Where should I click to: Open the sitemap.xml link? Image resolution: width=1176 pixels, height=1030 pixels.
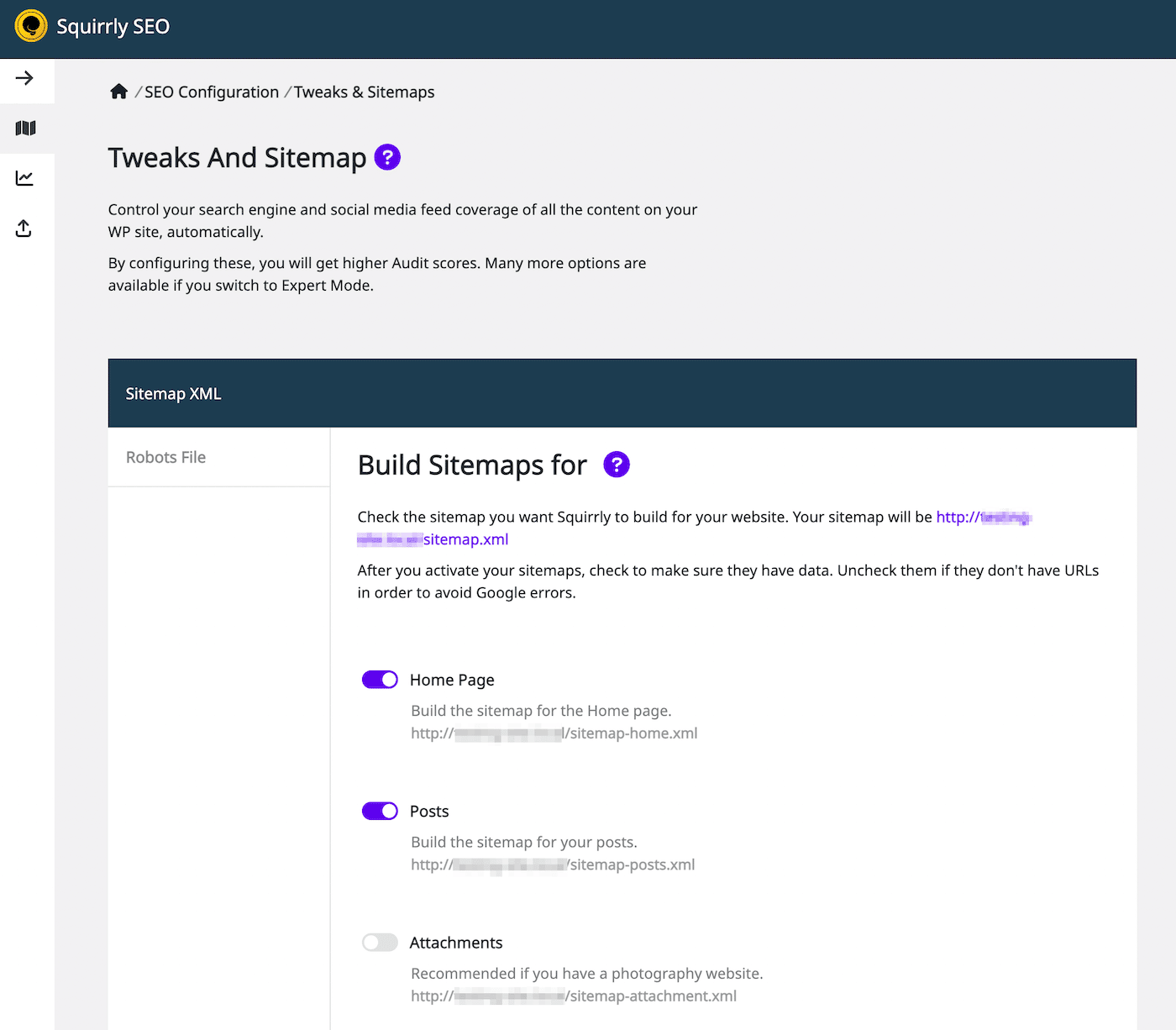[465, 539]
